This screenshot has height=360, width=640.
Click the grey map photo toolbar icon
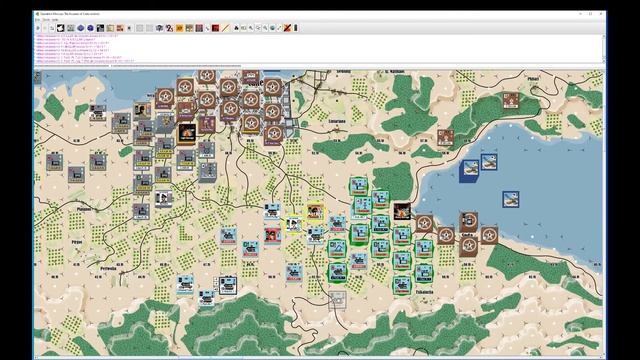tap(71, 28)
